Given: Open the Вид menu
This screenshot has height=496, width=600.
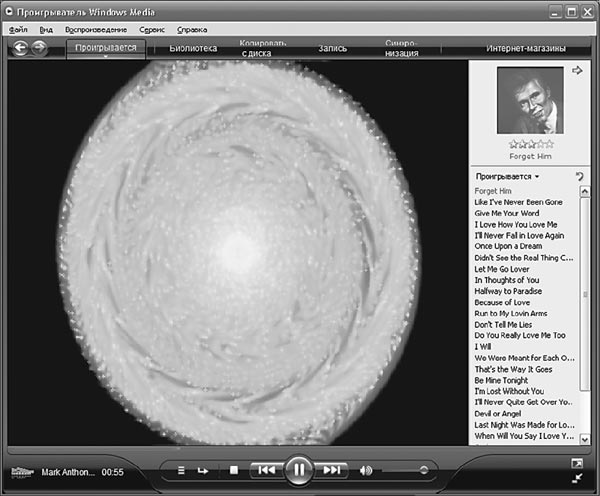Looking at the screenshot, I should [x=46, y=29].
